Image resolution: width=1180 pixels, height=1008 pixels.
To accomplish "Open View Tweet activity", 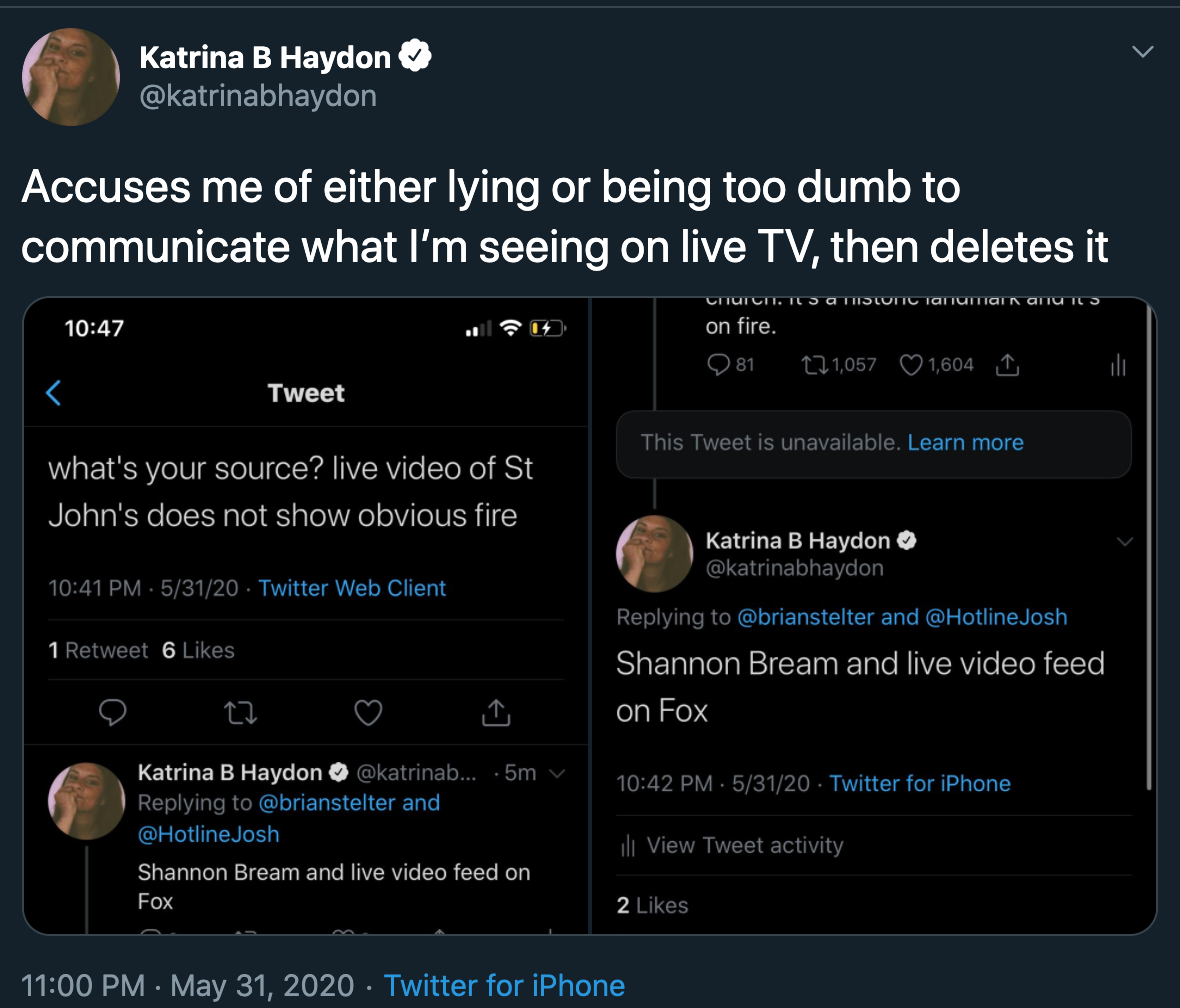I will 731,845.
